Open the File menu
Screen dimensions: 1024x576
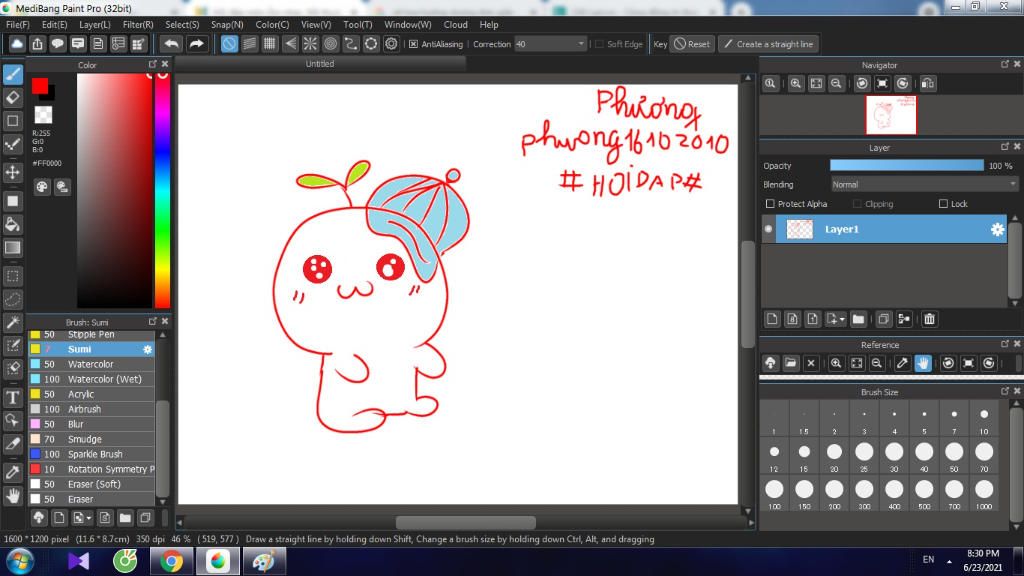pyautogui.click(x=18, y=24)
